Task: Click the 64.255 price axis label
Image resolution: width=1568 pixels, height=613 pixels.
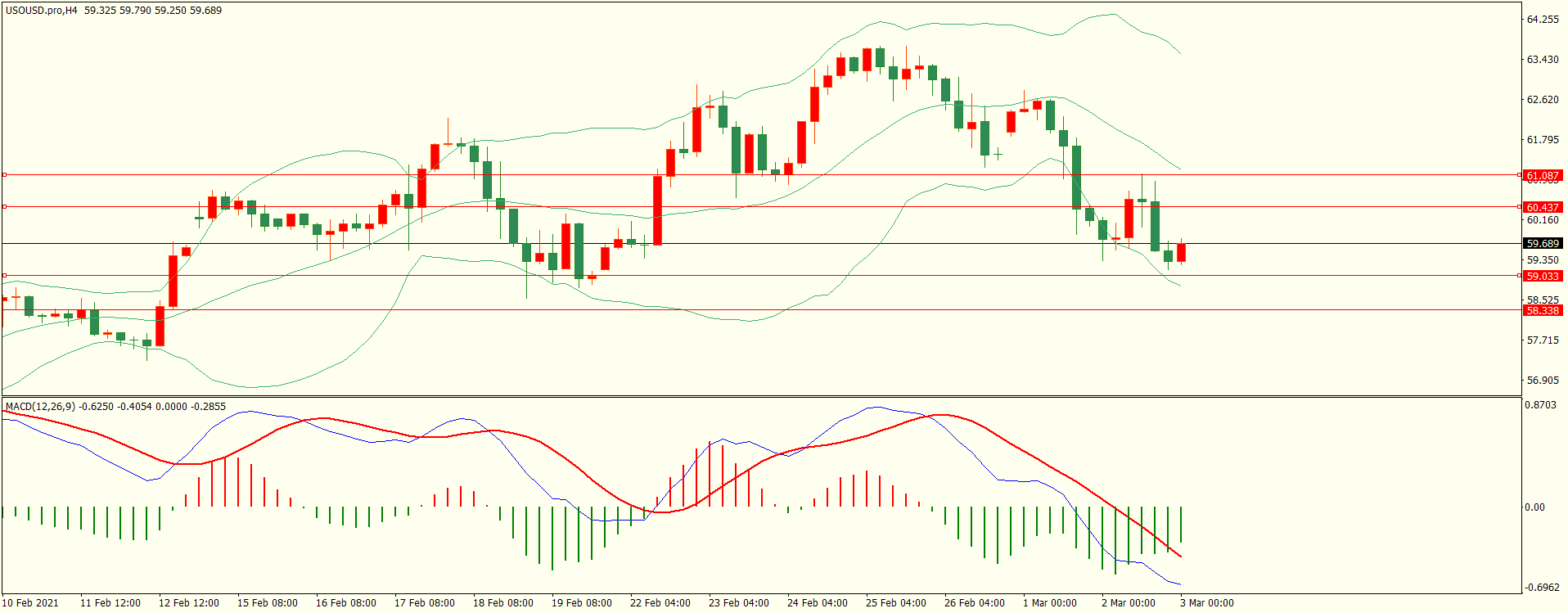Action: (x=1542, y=20)
